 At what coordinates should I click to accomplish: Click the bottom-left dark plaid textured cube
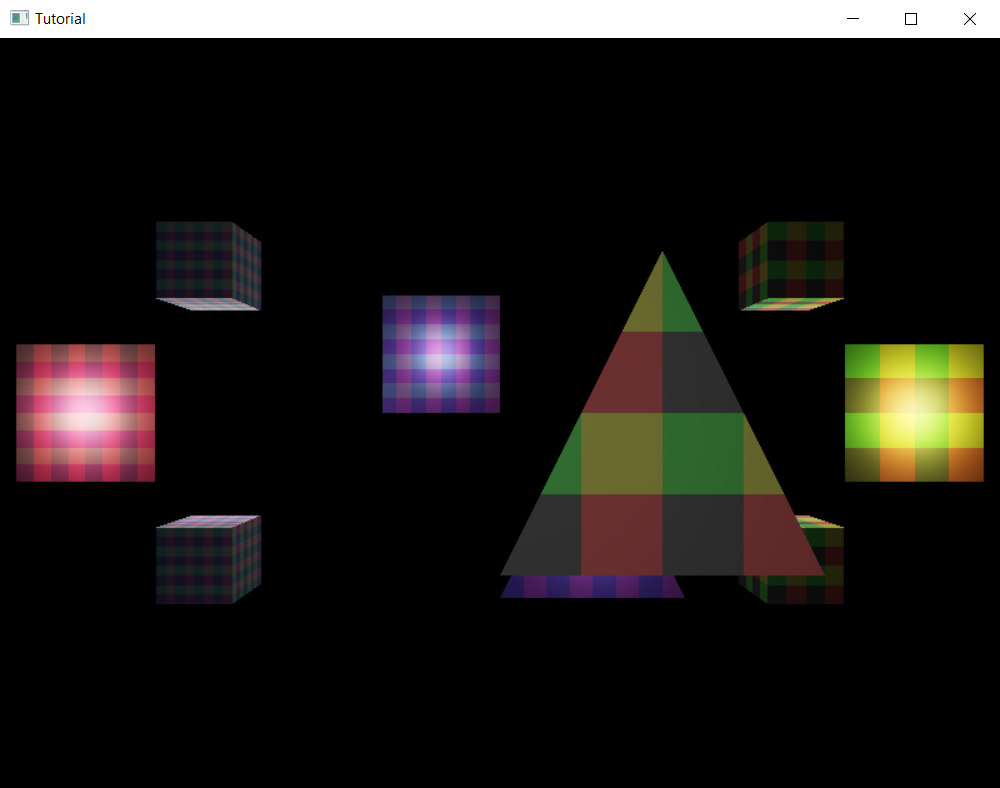click(x=207, y=560)
